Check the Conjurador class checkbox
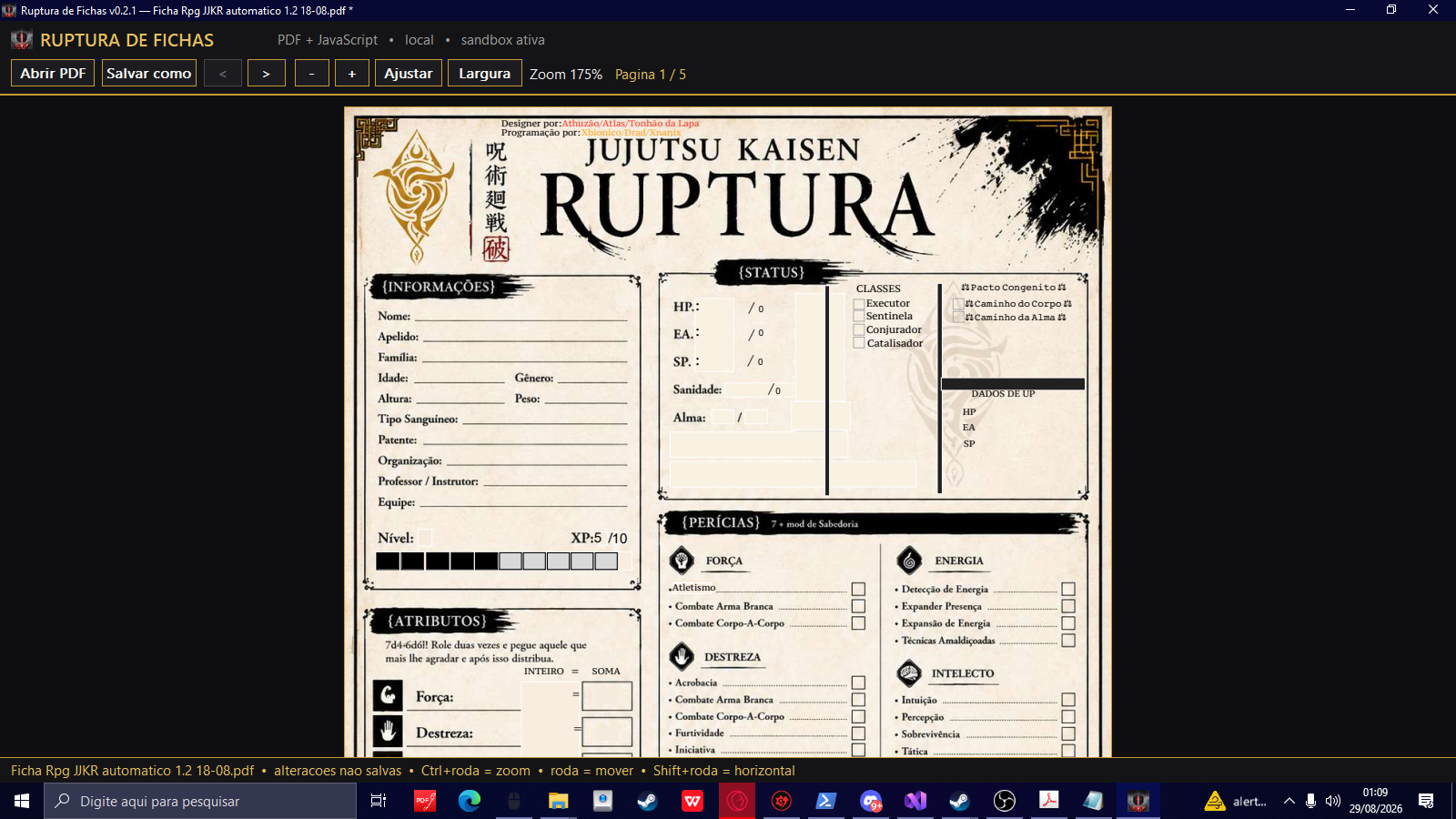Screen dimensions: 1456x819 pyautogui.click(x=859, y=329)
